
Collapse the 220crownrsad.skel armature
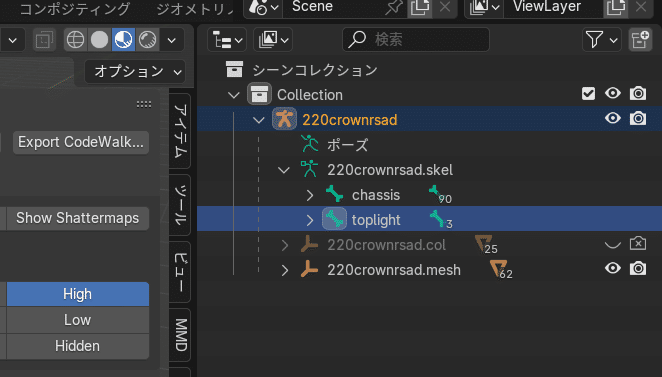click(284, 170)
